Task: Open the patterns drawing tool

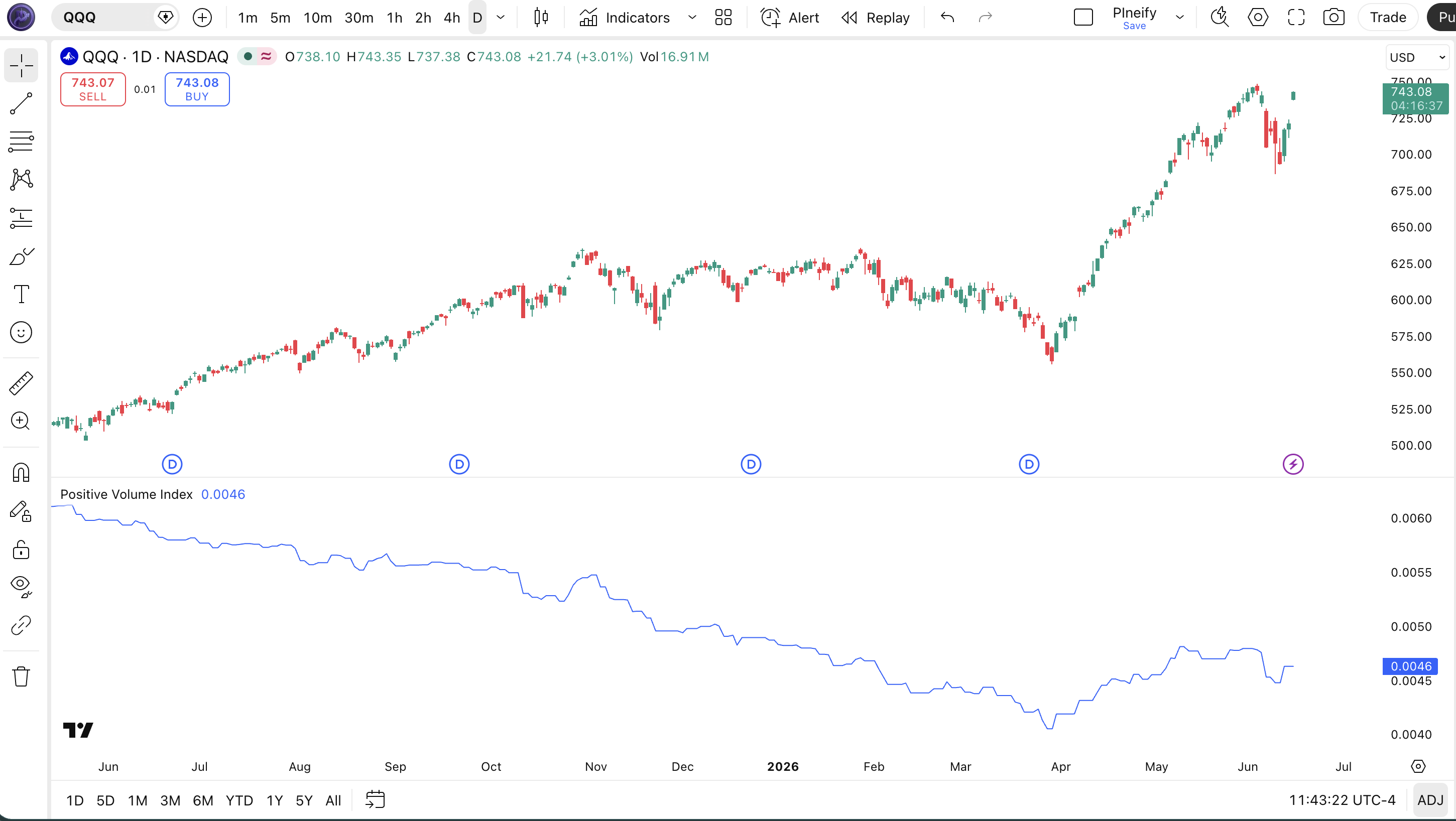Action: pos(21,180)
